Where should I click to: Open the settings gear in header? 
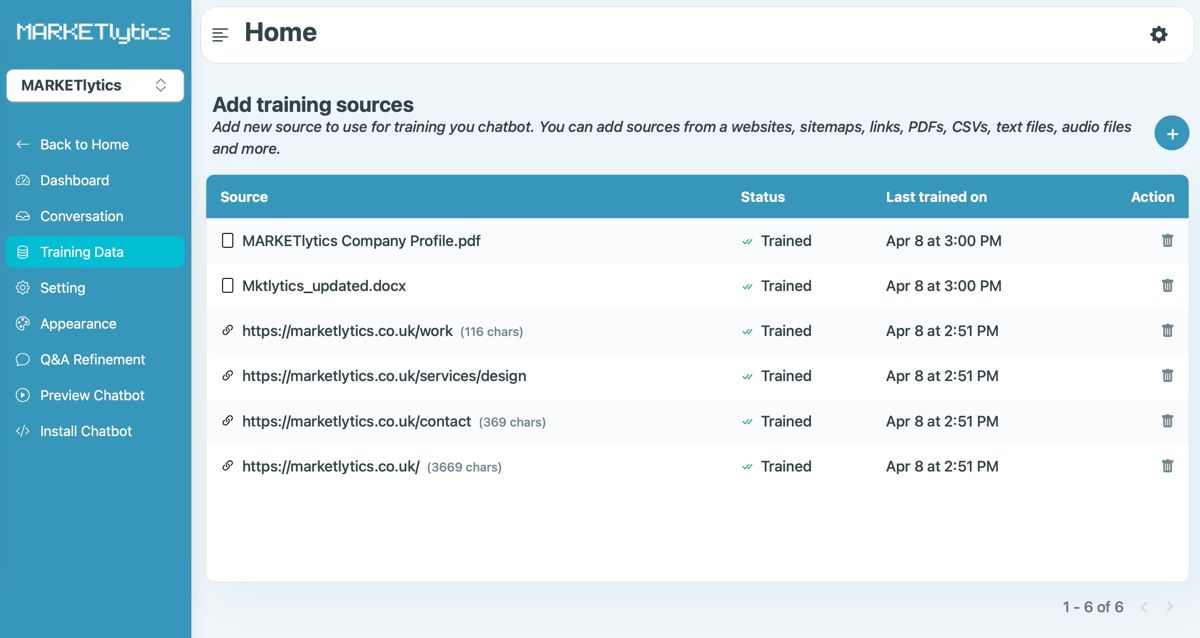tap(1158, 35)
